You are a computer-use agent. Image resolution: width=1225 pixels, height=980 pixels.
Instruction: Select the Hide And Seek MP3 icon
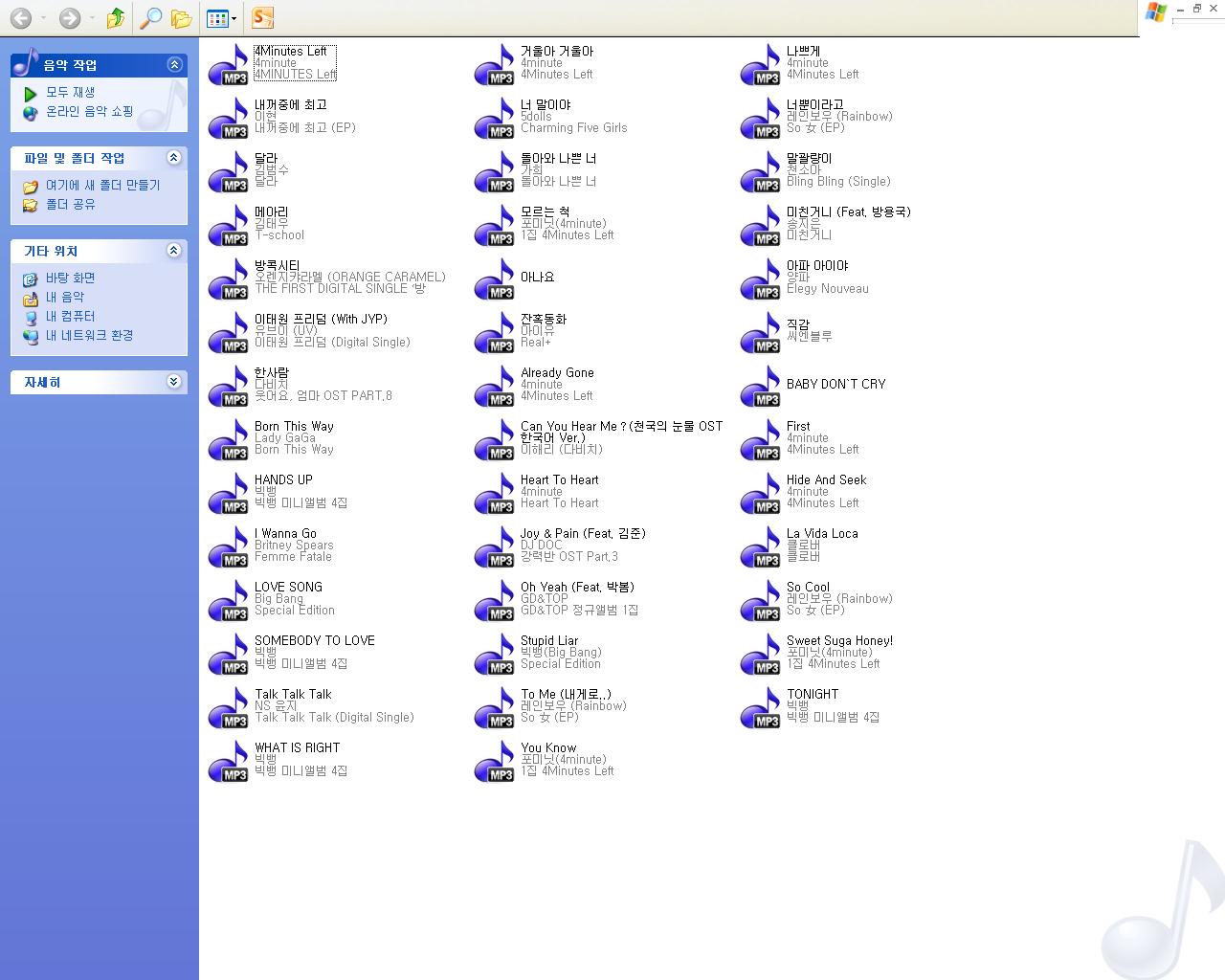pyautogui.click(x=761, y=493)
